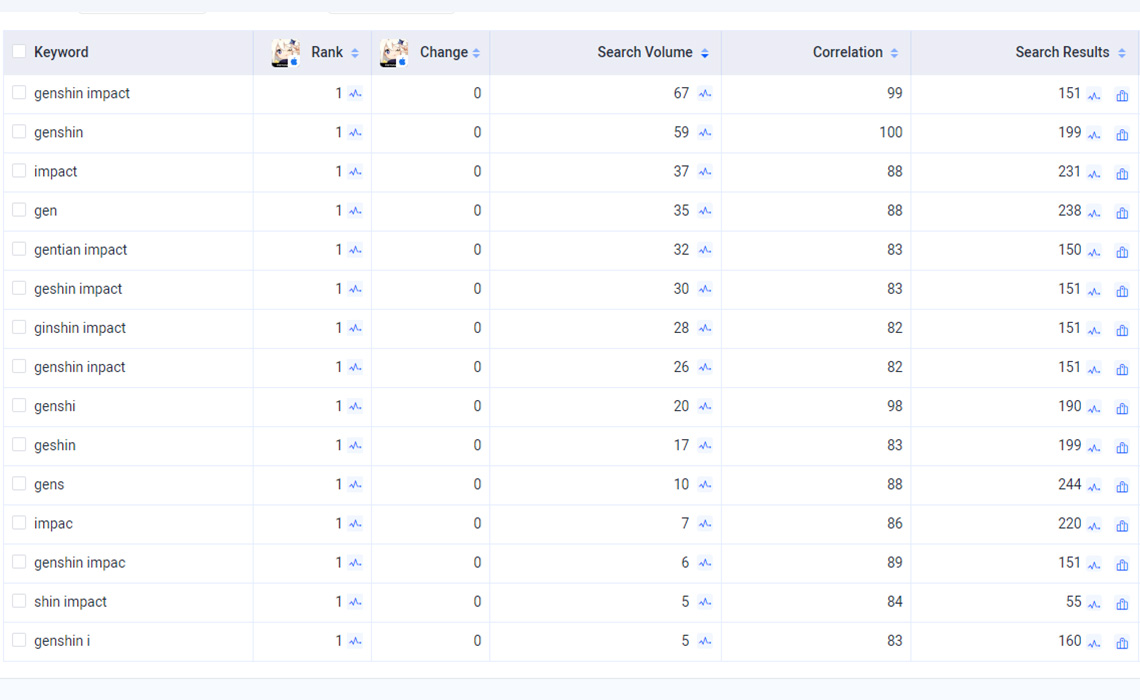1140x700 pixels.
Task: Tick the checkbox for gen keyword
Action: tap(19, 209)
